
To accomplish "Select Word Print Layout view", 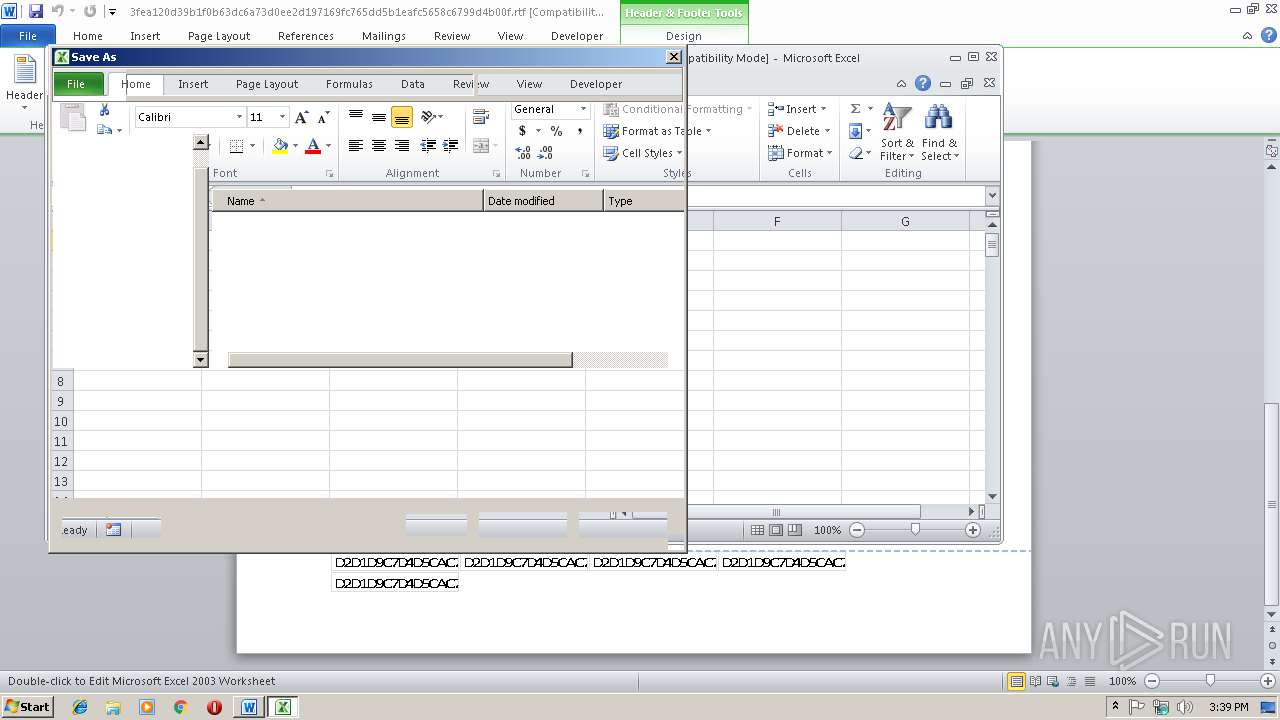I will click(1016, 681).
